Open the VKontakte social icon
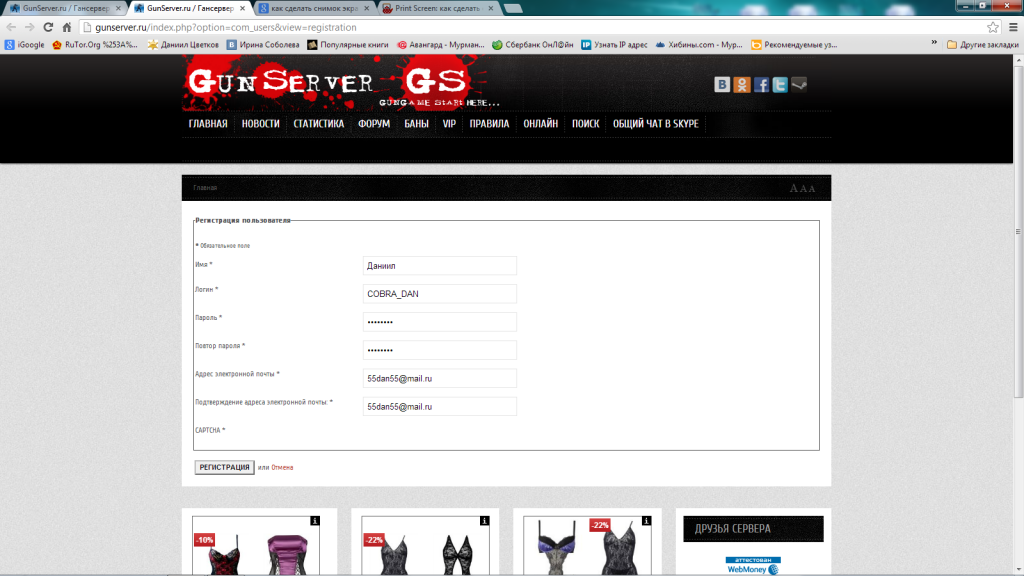The height and width of the screenshot is (576, 1024). [722, 85]
